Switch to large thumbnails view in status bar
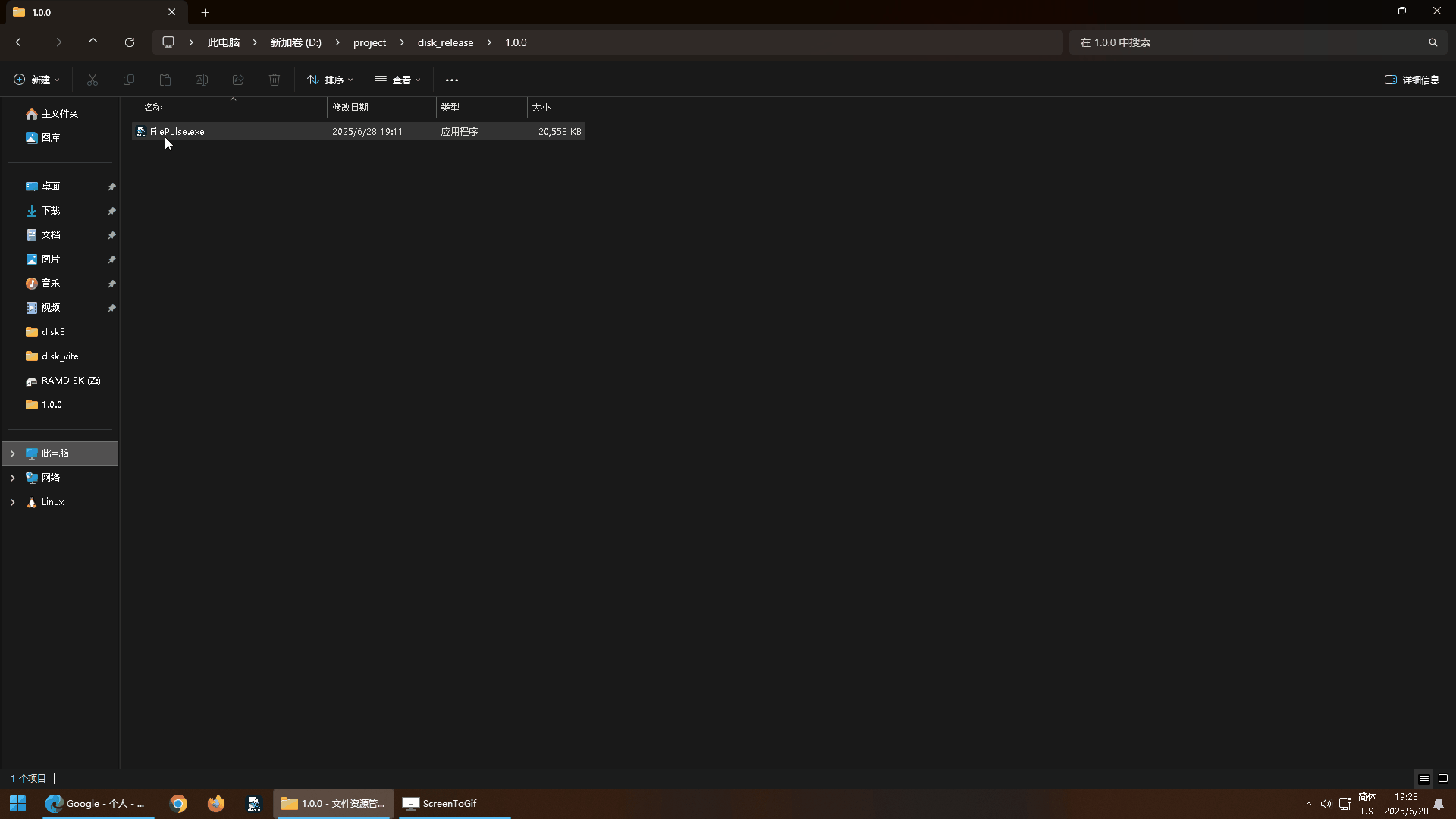Viewport: 1456px width, 819px height. pos(1442,779)
